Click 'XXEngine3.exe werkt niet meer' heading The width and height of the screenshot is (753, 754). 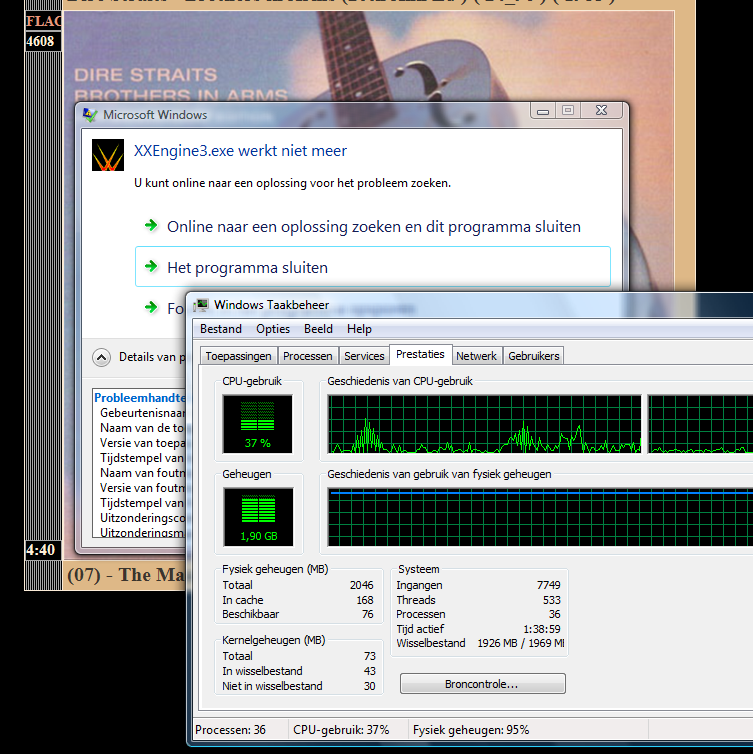(240, 151)
